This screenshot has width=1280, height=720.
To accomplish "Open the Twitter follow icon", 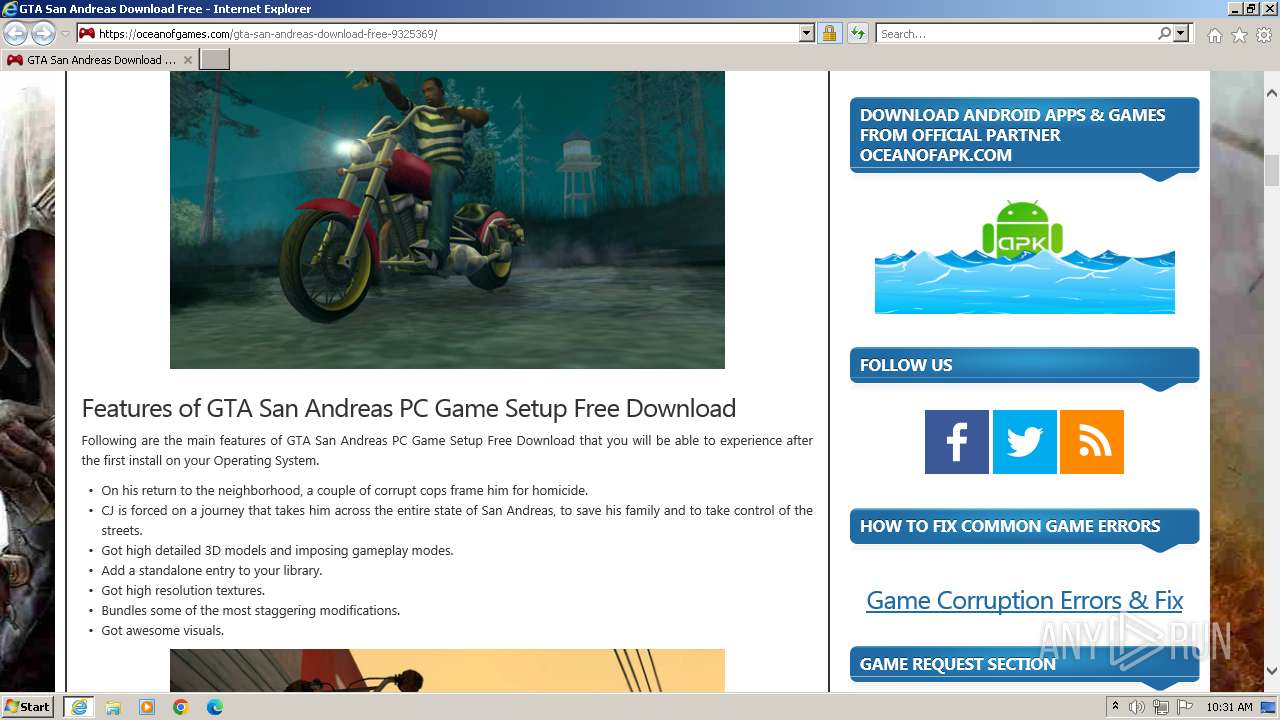I will tap(1024, 442).
